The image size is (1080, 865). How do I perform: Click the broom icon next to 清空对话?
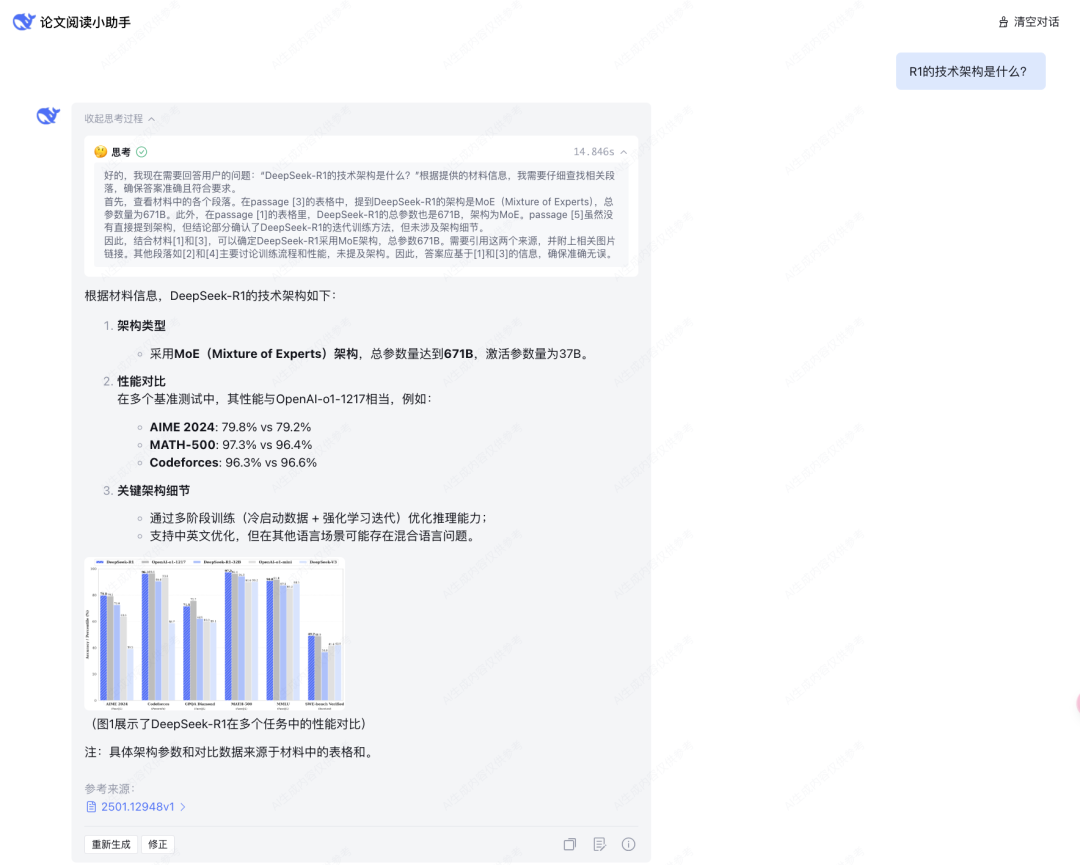(x=1002, y=21)
